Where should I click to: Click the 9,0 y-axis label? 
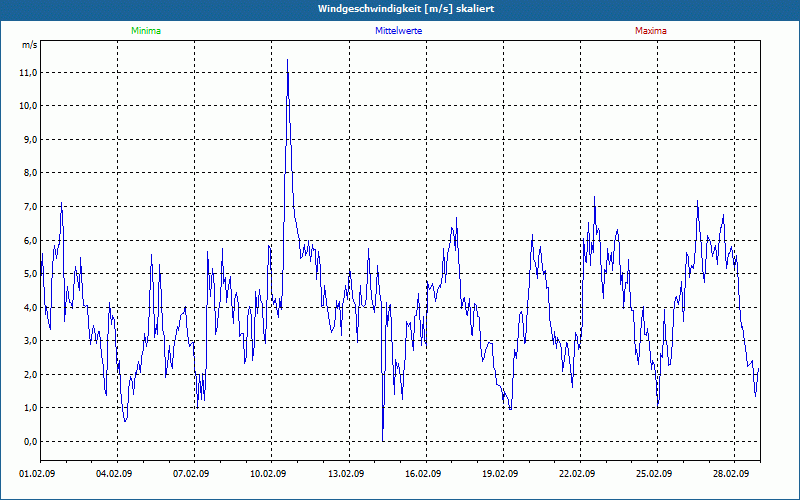[31, 139]
